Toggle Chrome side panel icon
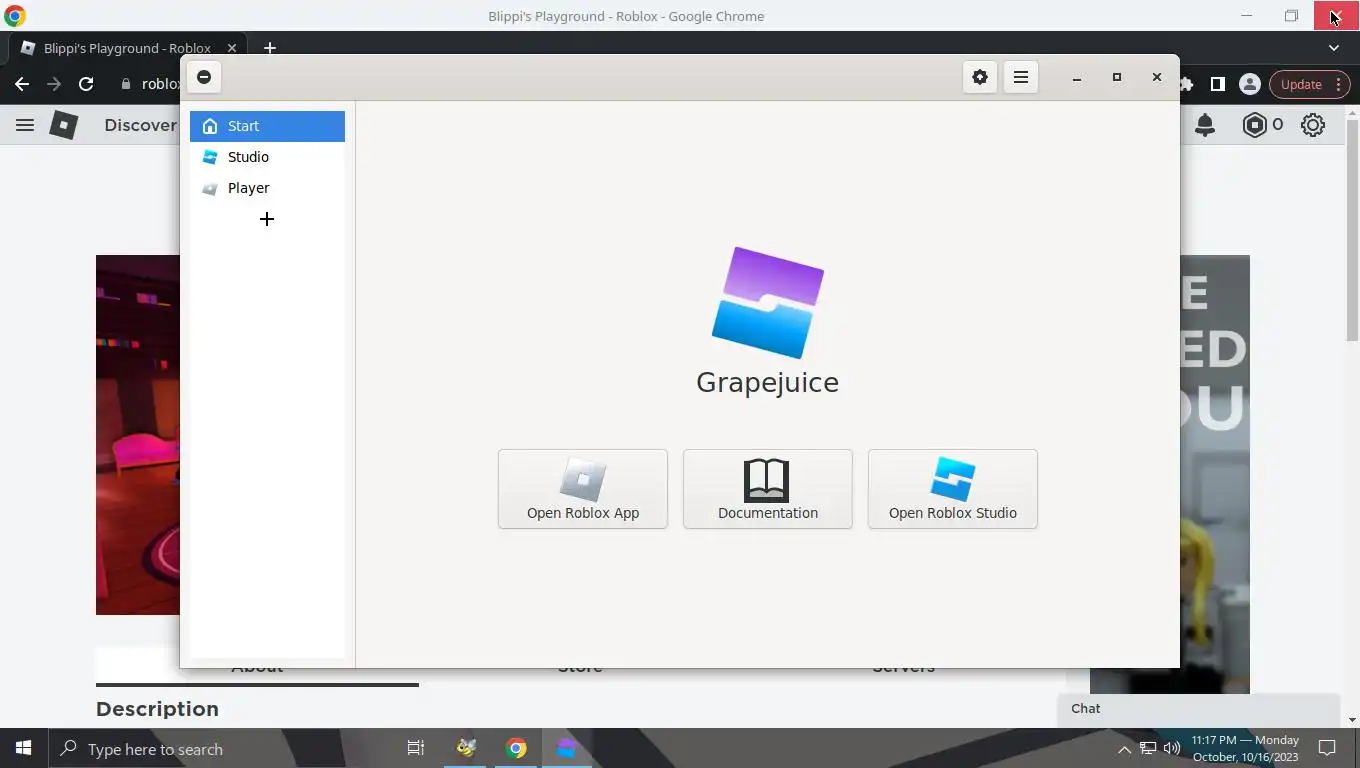Image resolution: width=1360 pixels, height=768 pixels. [1217, 84]
